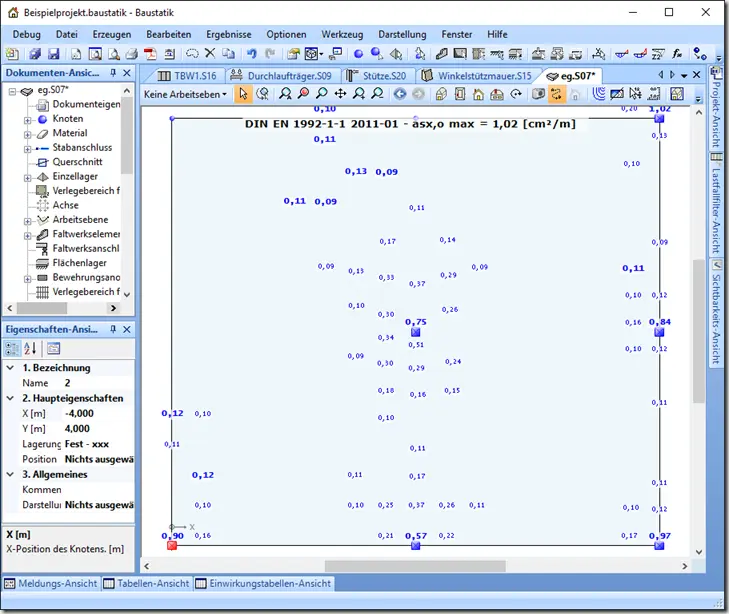Click the Undo arrow icon
This screenshot has width=729, height=614.
252,54
